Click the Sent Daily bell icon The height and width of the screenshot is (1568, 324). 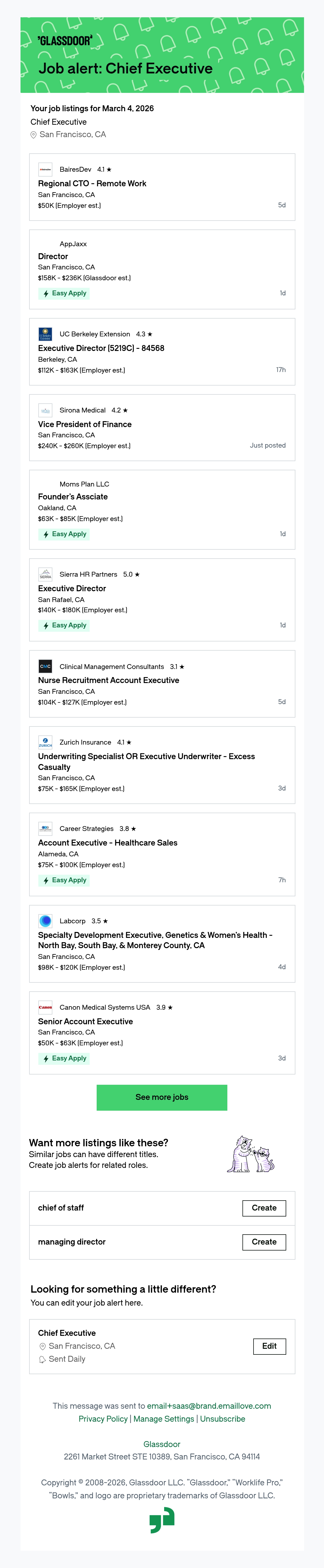[x=43, y=1359]
